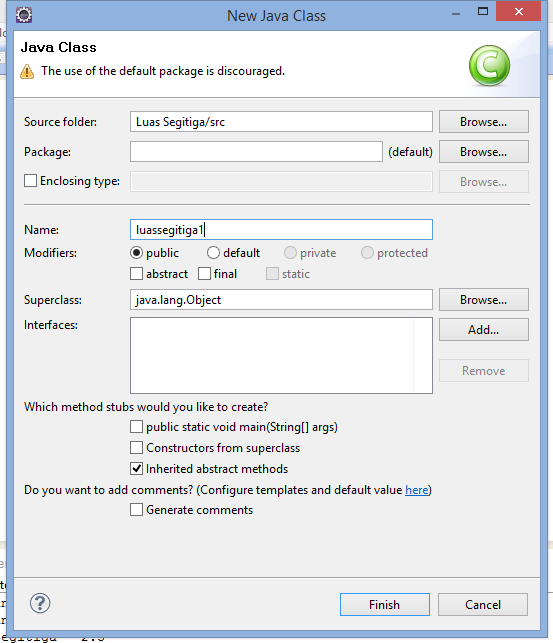Cancel the New Java Class dialog
Screen dimensions: 553x643
tap(483, 604)
